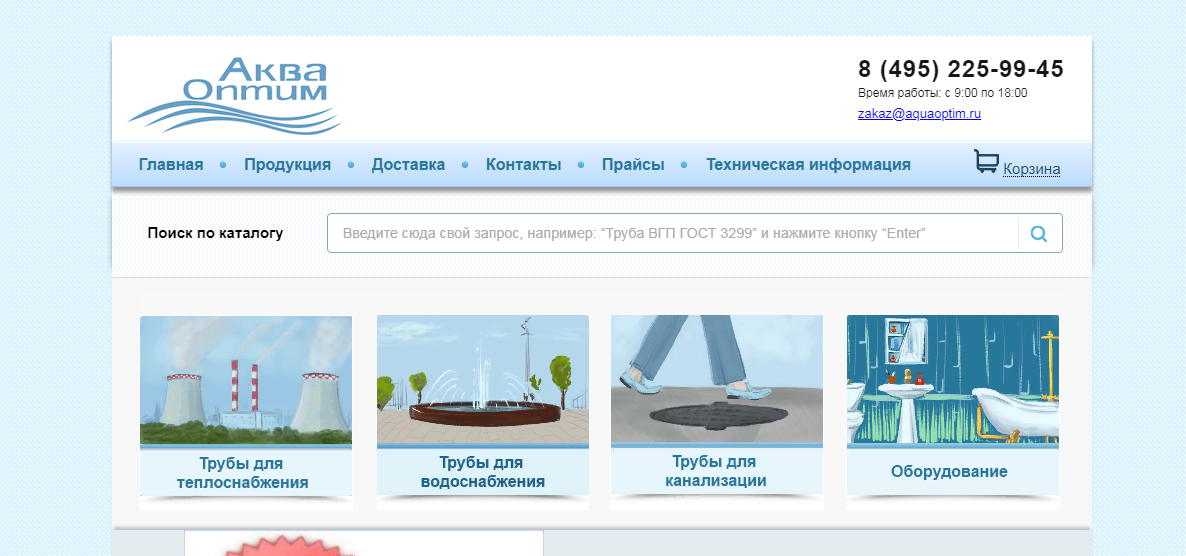Click the manhole sewer pipes image
Image resolution: width=1186 pixels, height=556 pixels.
point(717,378)
